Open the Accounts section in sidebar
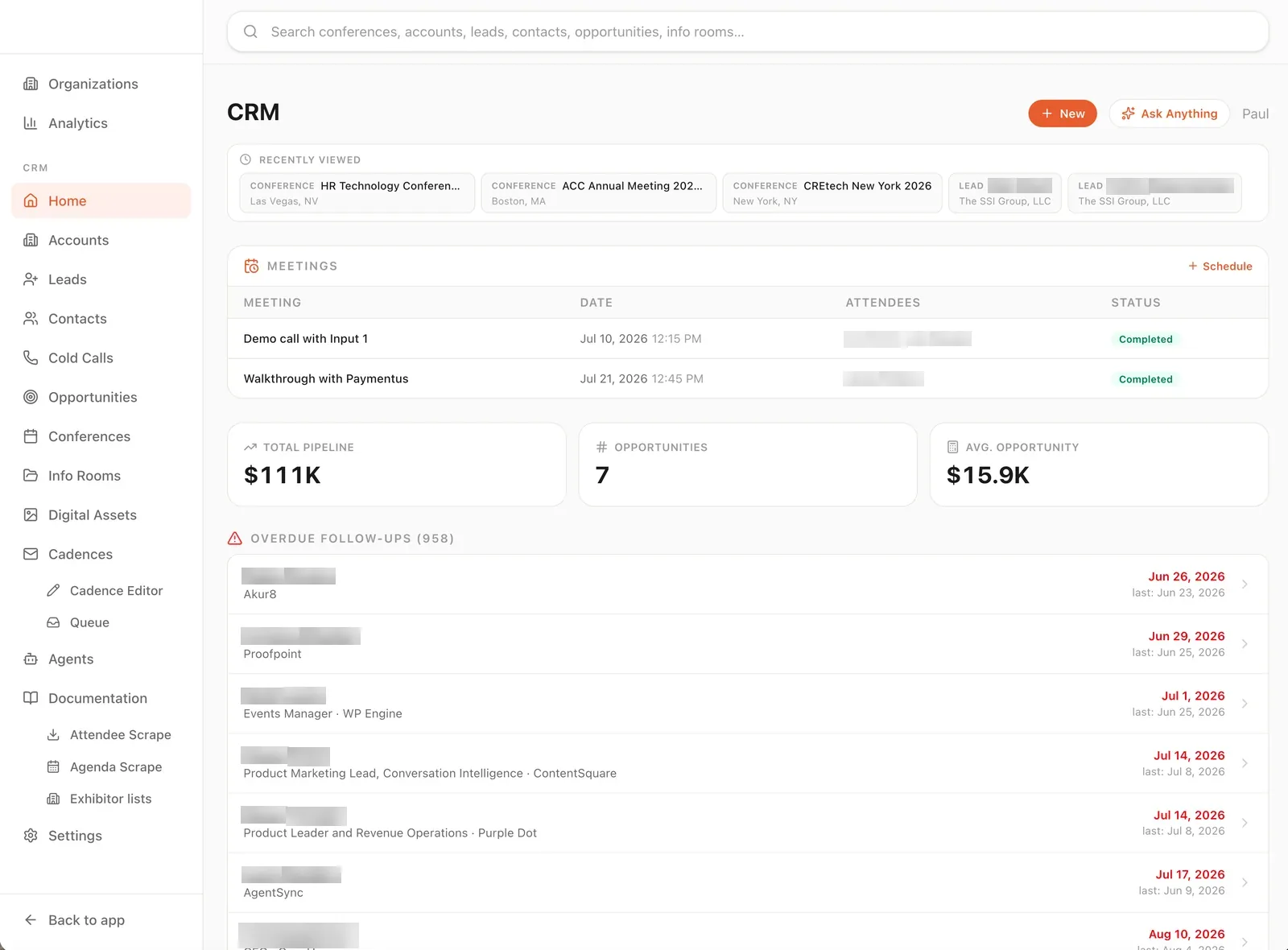This screenshot has height=950, width=1288. coord(101,240)
